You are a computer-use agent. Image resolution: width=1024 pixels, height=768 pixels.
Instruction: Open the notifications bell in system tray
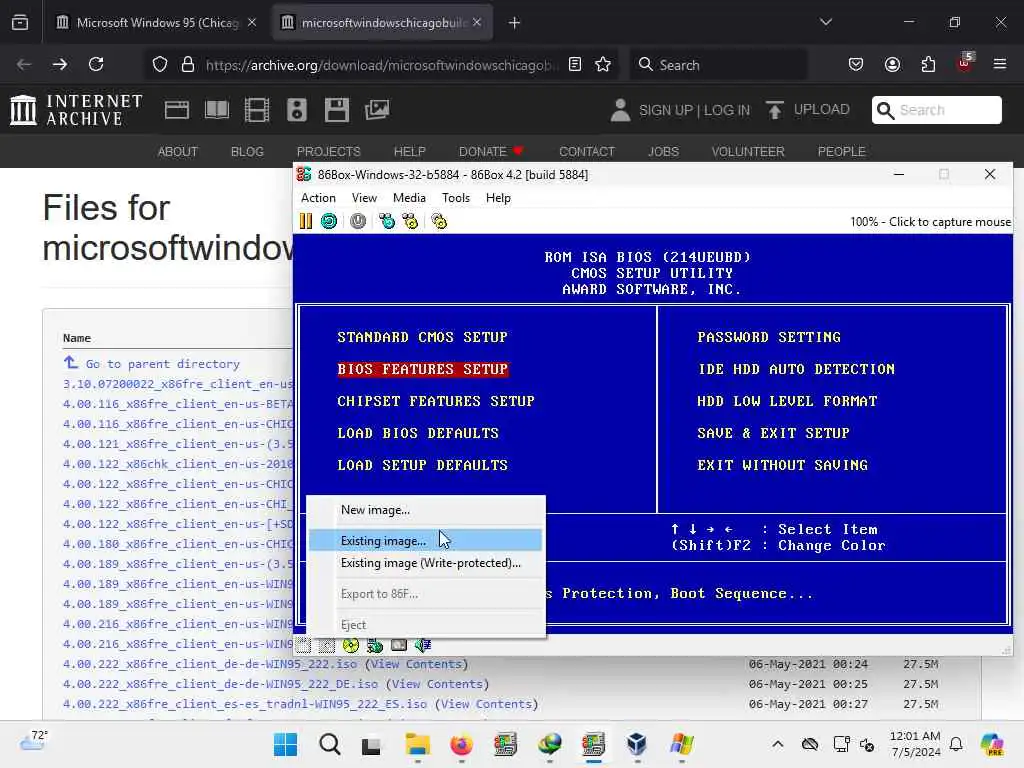[956, 744]
